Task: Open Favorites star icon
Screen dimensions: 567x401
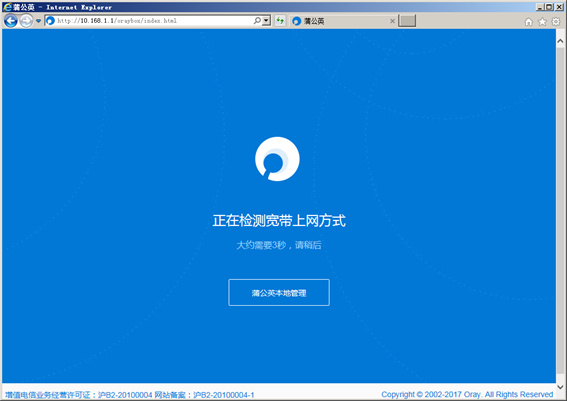Action: [542, 22]
